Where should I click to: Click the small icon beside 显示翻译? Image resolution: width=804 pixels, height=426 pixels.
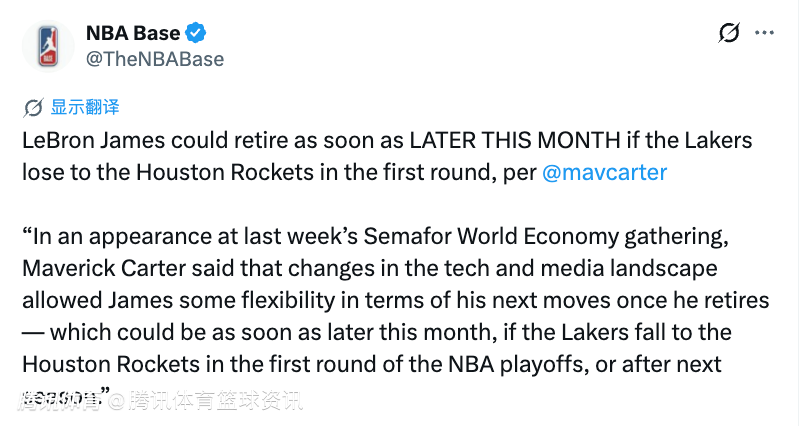point(33,107)
